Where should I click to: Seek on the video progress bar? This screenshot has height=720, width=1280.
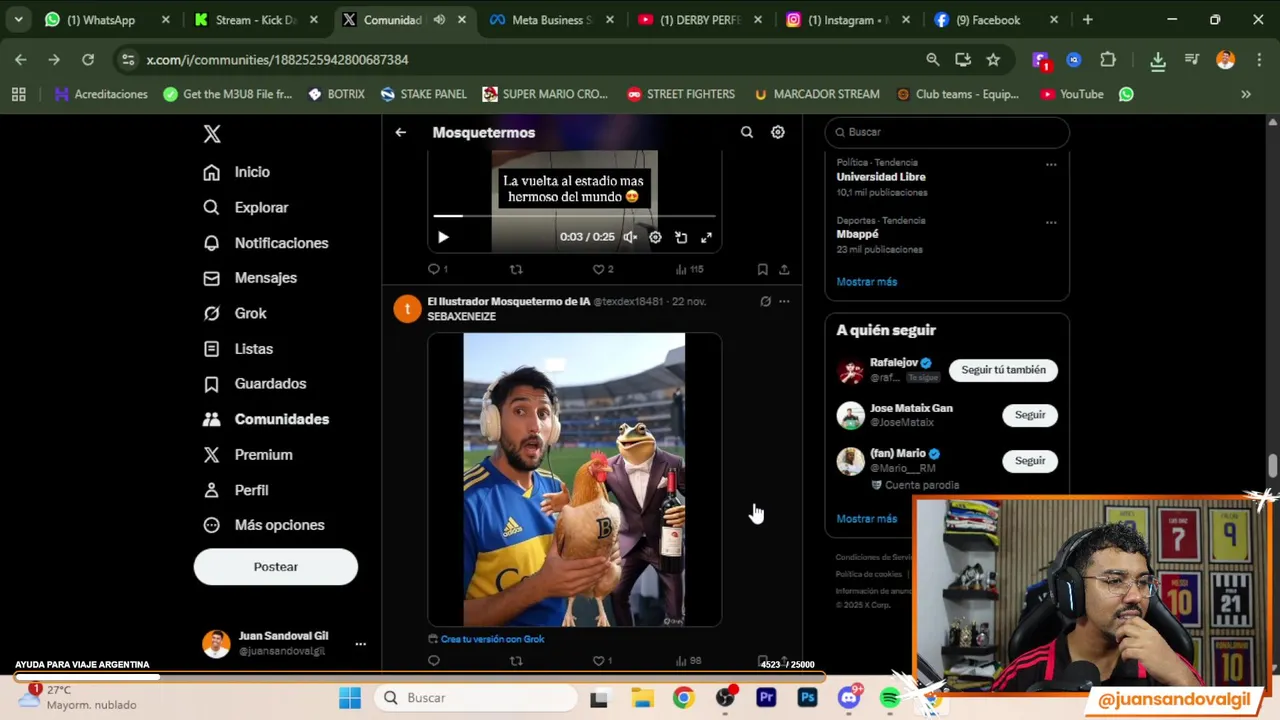574,215
